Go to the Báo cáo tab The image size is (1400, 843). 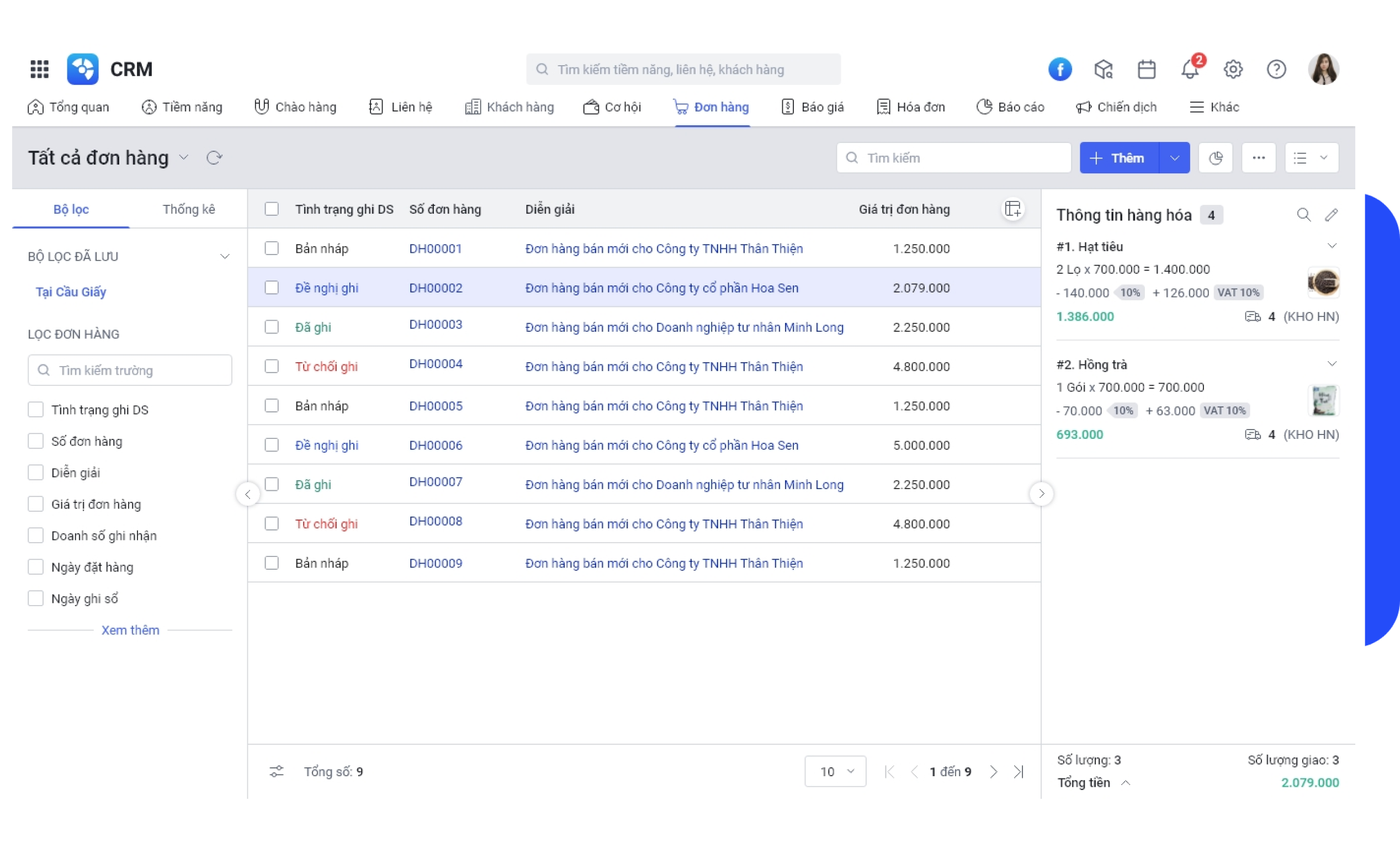(1010, 107)
